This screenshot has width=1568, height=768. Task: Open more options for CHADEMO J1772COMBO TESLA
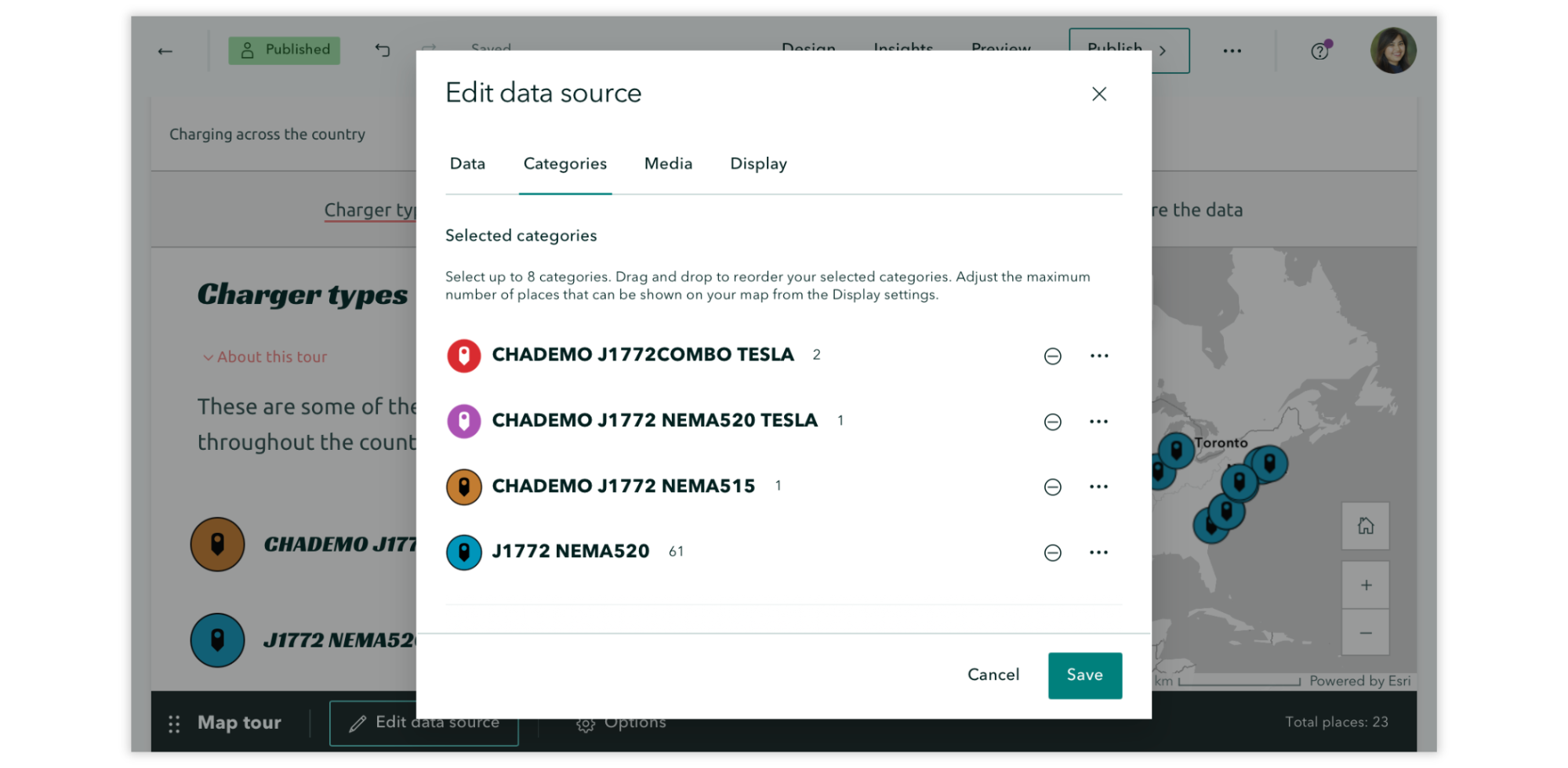1099,356
